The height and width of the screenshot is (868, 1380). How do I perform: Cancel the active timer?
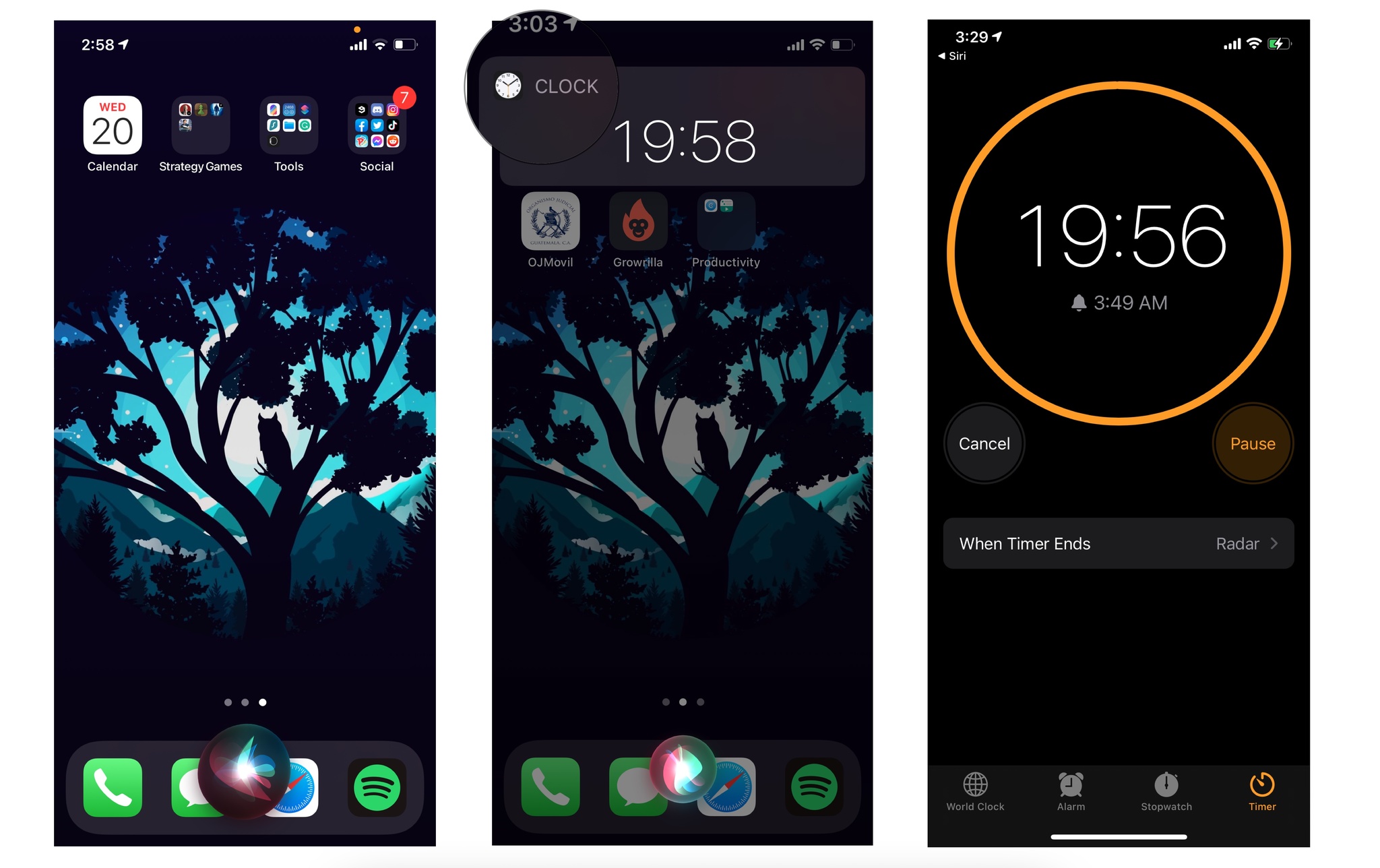(x=984, y=442)
